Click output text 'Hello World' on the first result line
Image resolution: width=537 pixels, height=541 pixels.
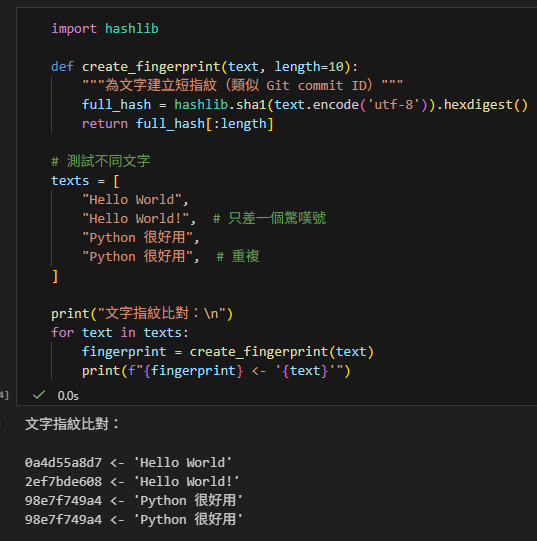[183, 463]
